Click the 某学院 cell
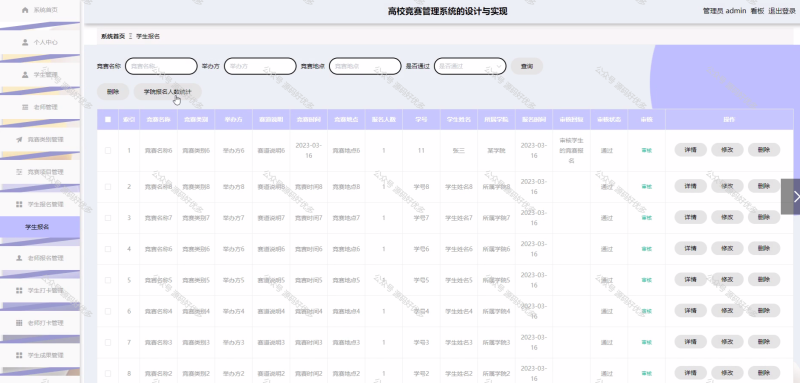 496,150
